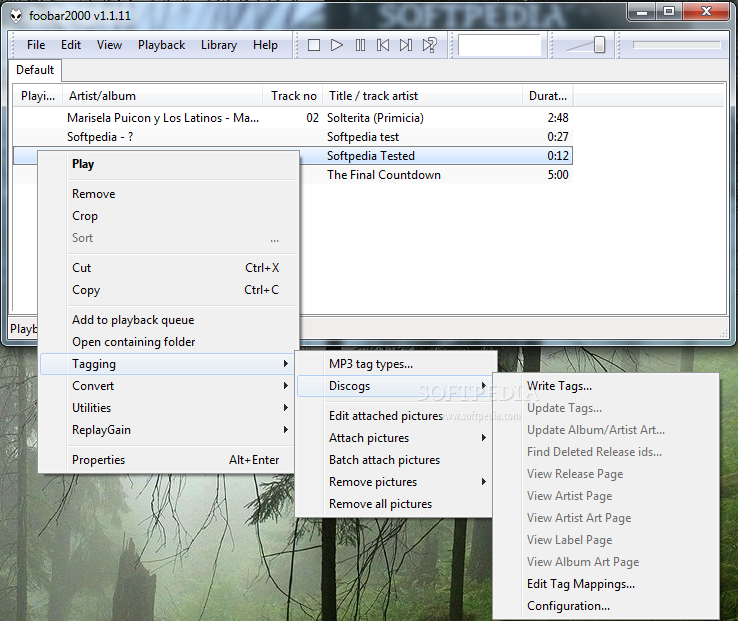Open the Playback menu
The width and height of the screenshot is (738, 621).
tap(161, 45)
